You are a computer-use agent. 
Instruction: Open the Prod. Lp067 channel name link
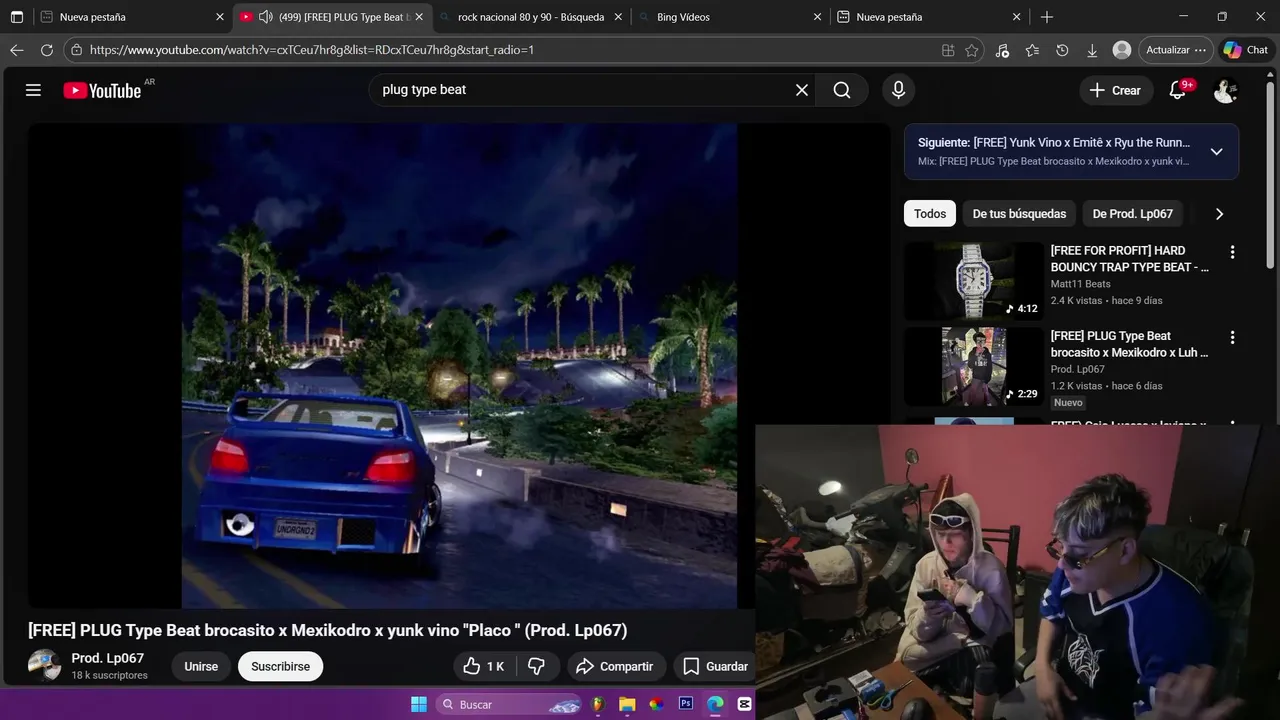coord(107,658)
